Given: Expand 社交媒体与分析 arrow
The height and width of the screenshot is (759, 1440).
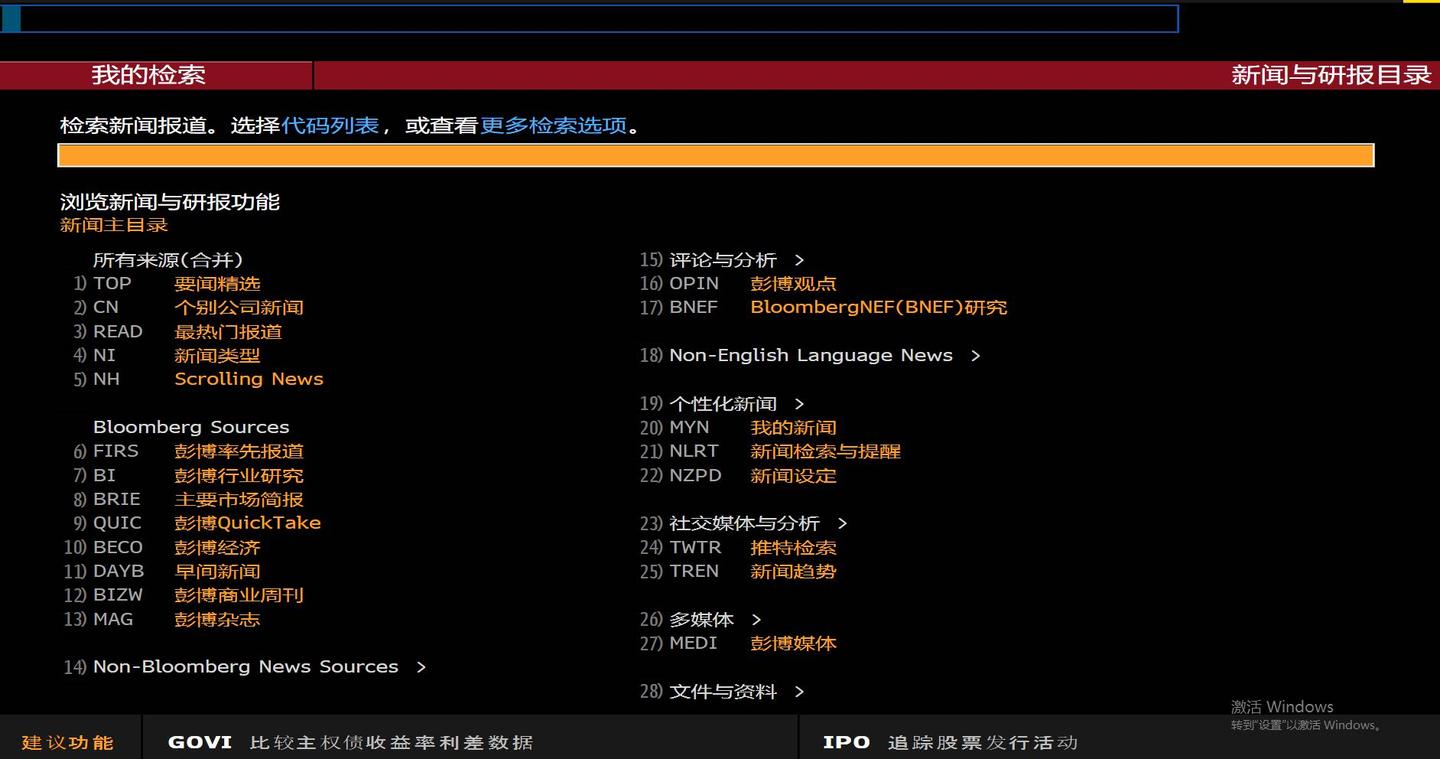Looking at the screenshot, I should point(842,524).
